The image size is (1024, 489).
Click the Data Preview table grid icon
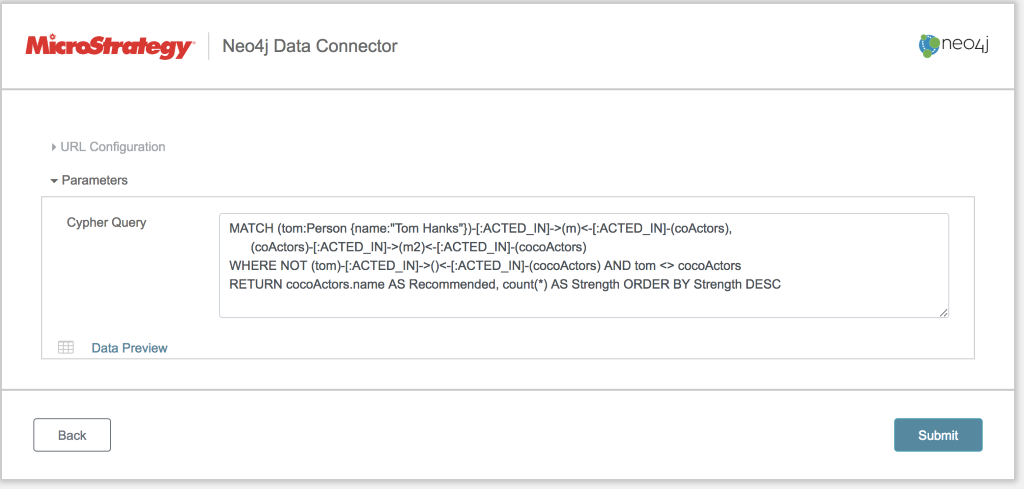[x=66, y=348]
